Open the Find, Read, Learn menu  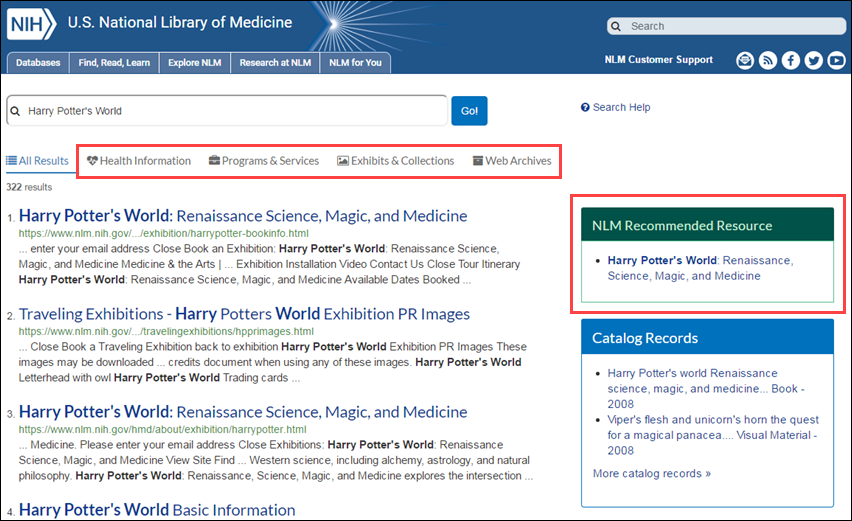point(114,63)
